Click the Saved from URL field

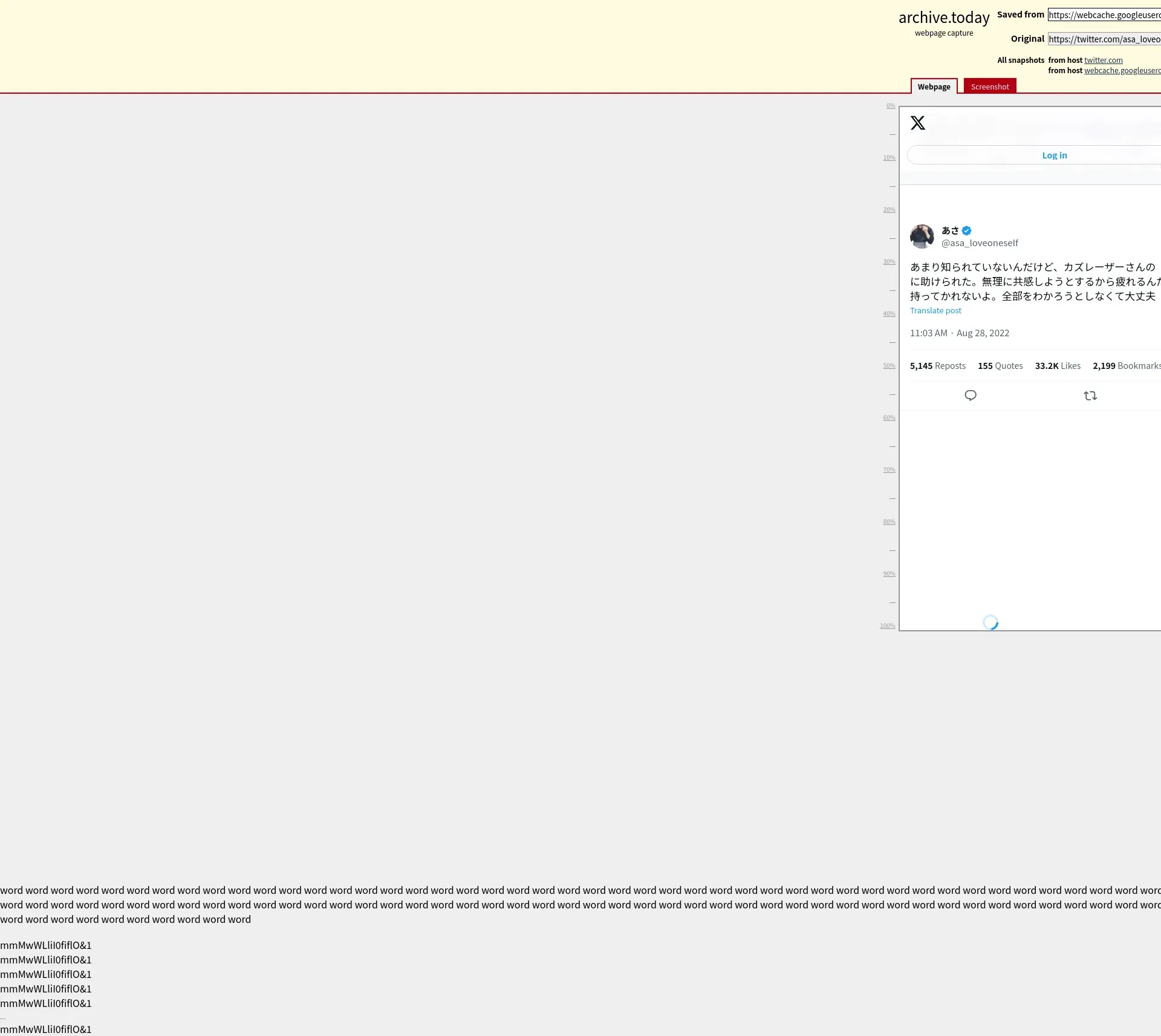(x=1104, y=15)
